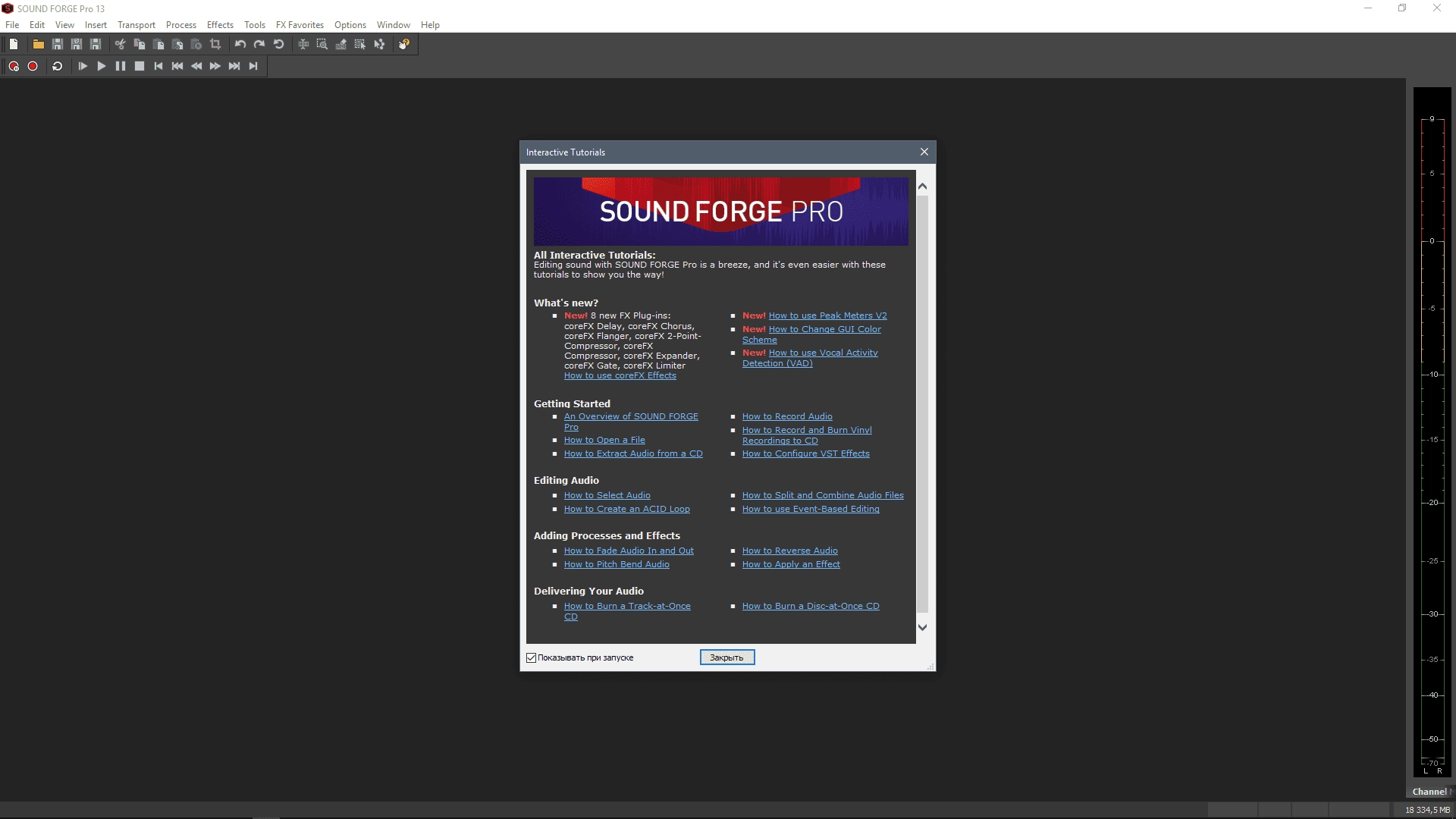Open 'How to Select Audio' tutorial
The image size is (1456, 819).
[607, 495]
